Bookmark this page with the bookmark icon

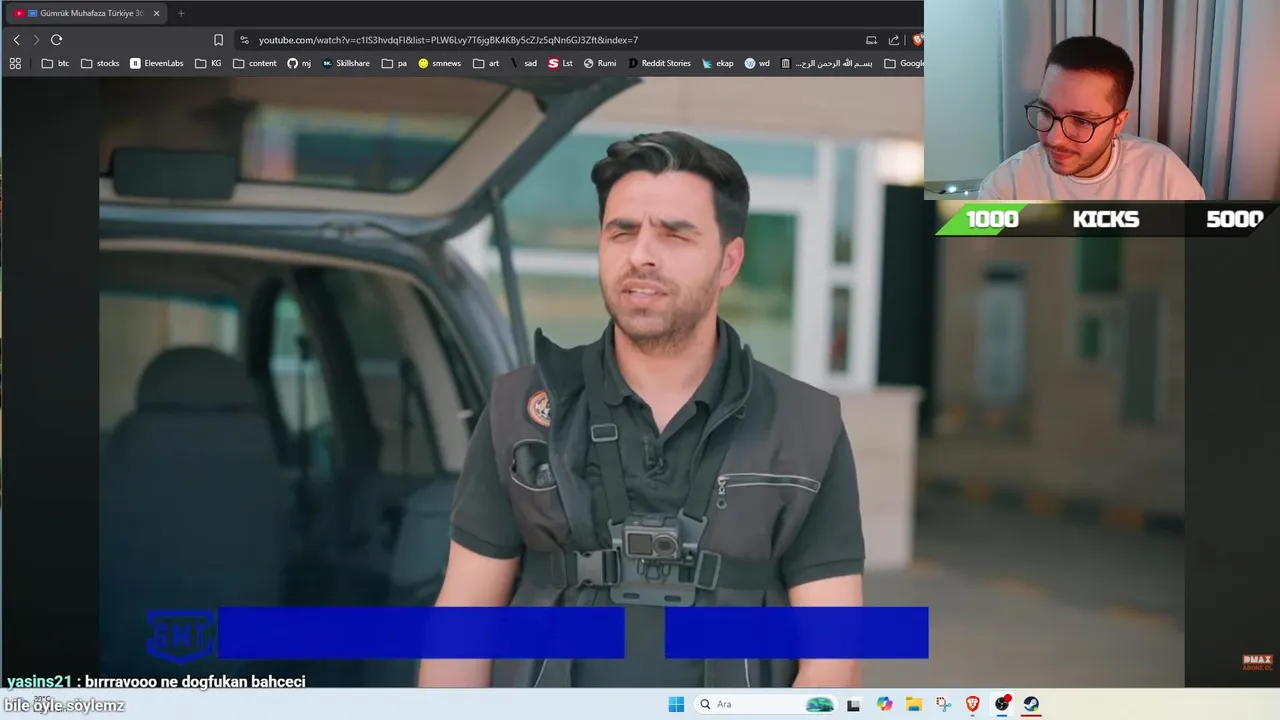(x=218, y=40)
